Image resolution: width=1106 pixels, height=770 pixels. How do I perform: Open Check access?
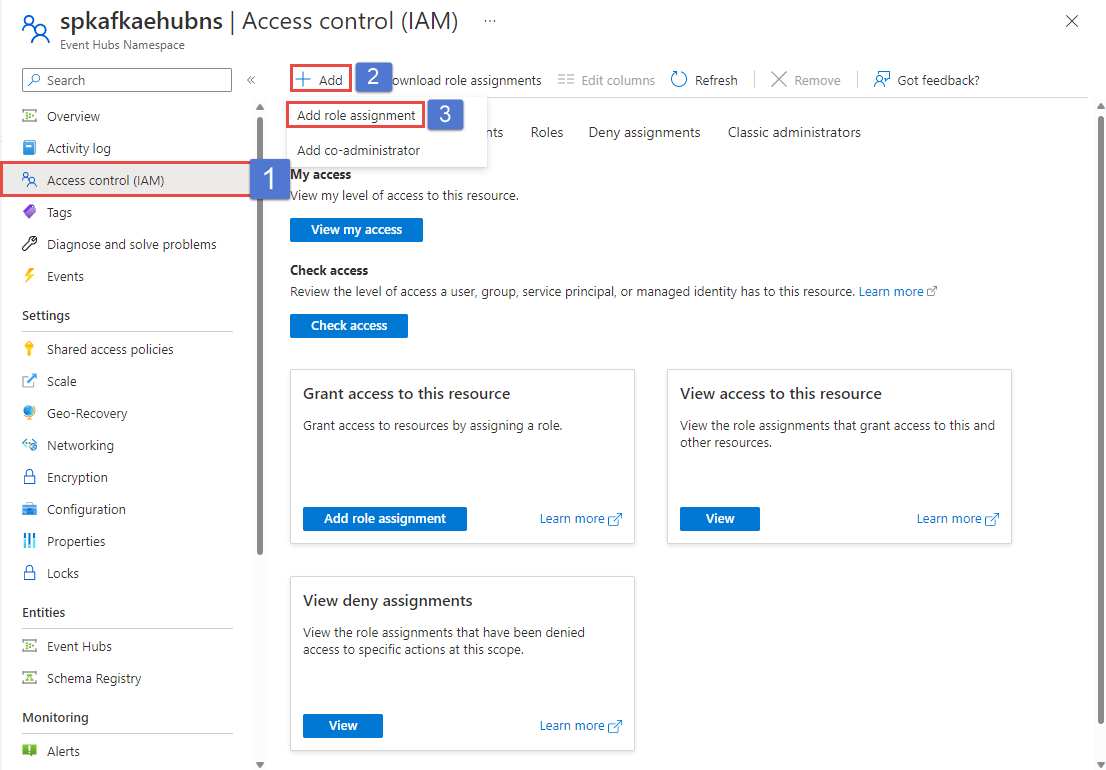tap(348, 325)
